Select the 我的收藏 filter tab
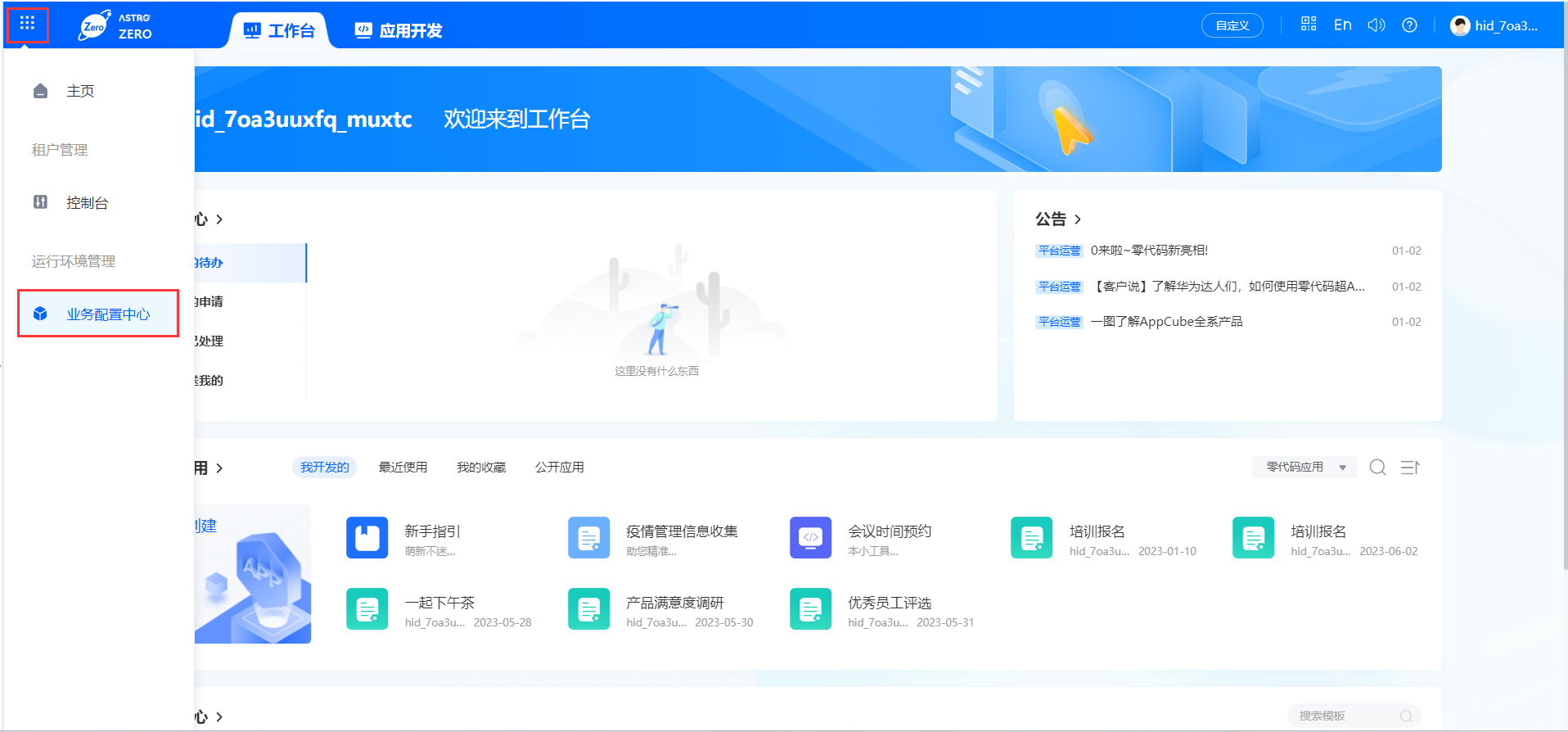Screen dimensions: 1568x732 (x=481, y=467)
